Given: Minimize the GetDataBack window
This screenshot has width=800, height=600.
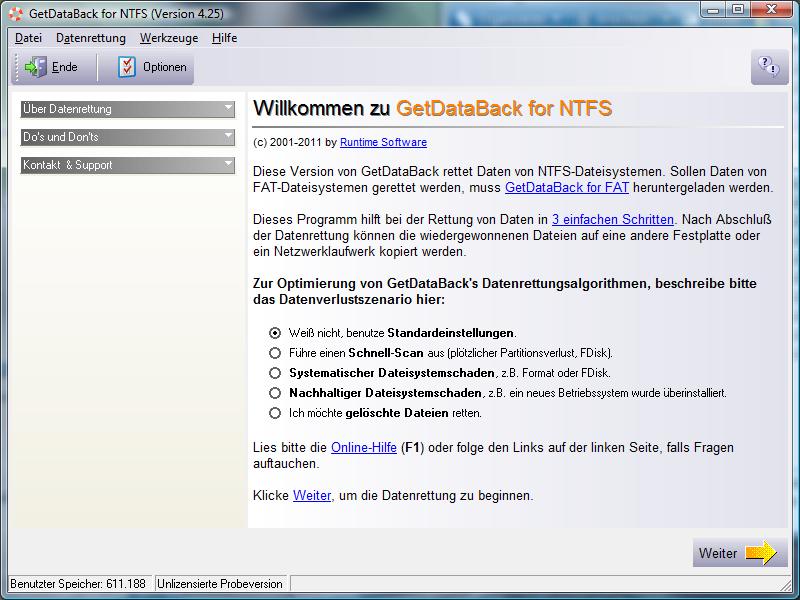Looking at the screenshot, I should tap(714, 10).
